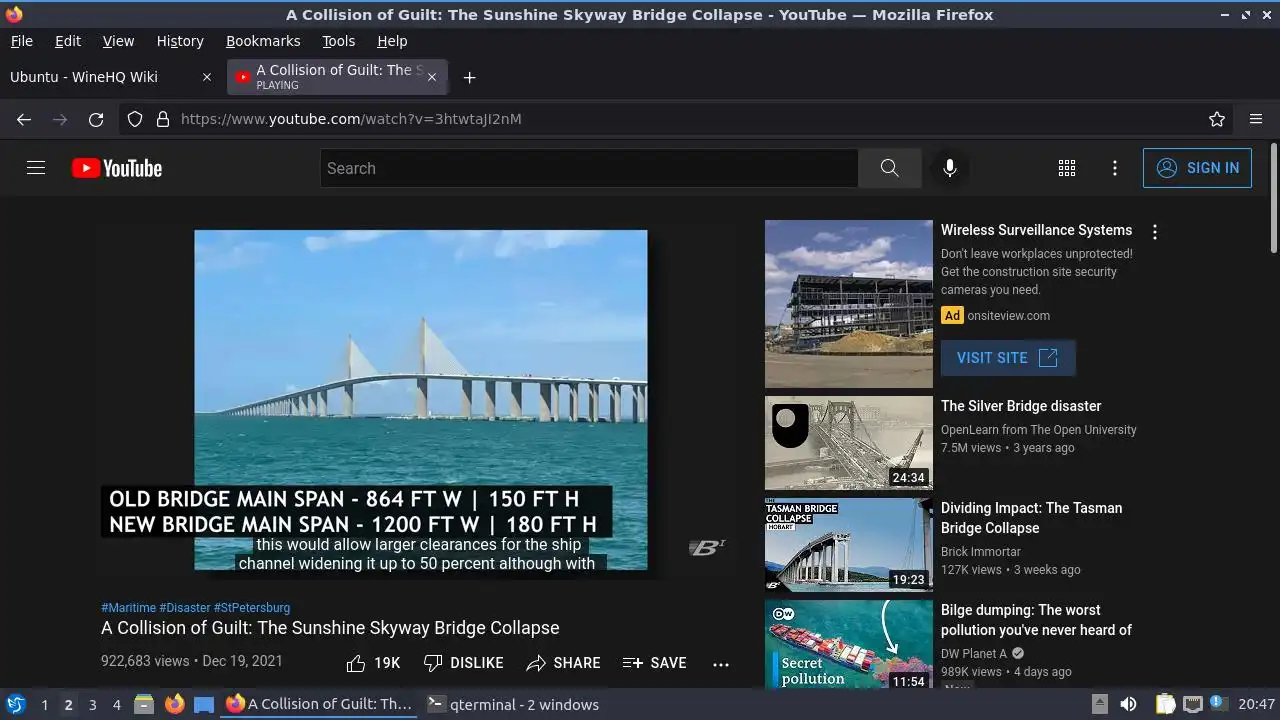
Task: Select the playing YouTube video tab
Action: click(x=337, y=77)
